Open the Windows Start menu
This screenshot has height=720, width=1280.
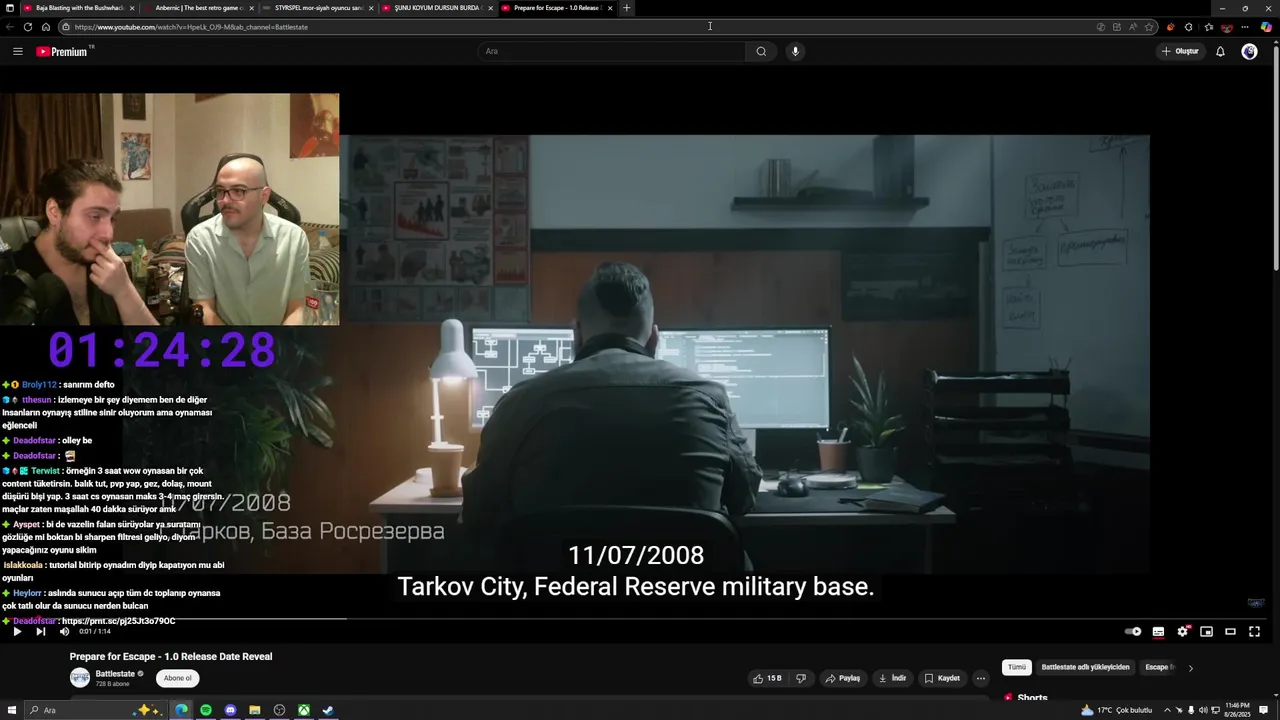12,710
